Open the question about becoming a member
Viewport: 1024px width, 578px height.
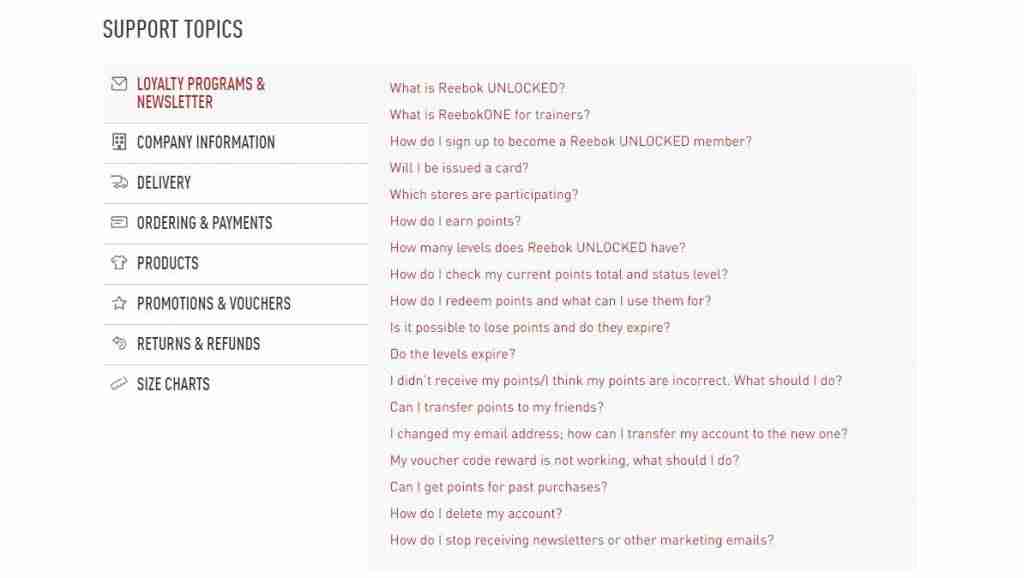click(569, 141)
